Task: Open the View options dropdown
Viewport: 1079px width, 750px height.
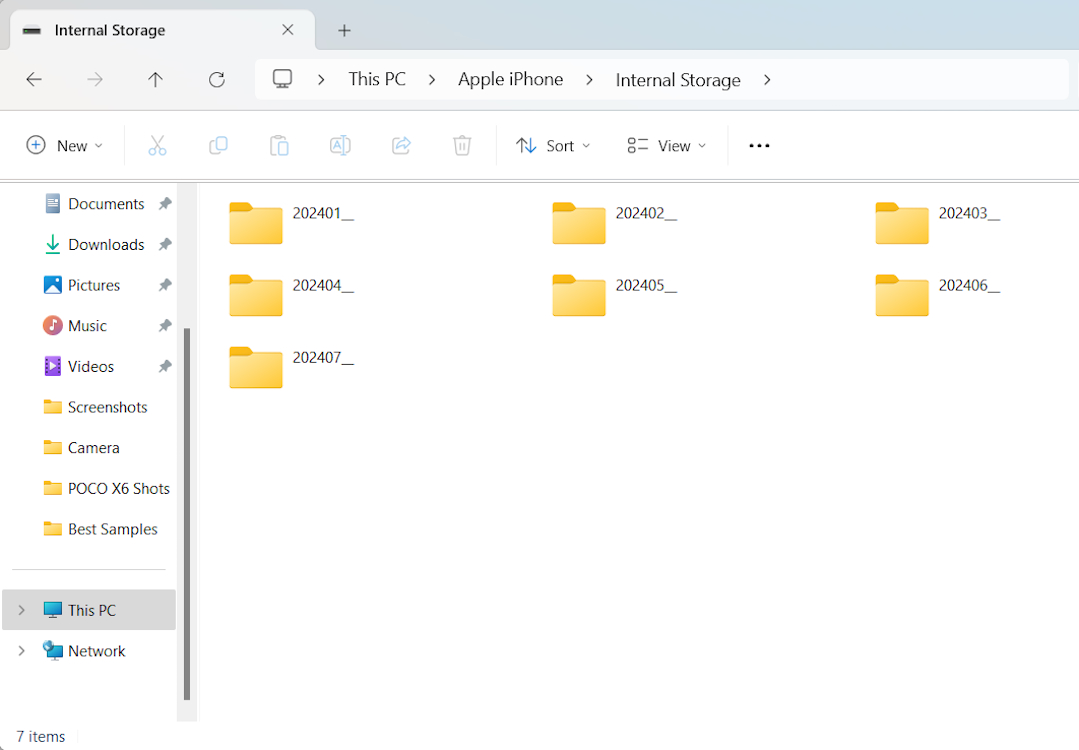Action: [x=665, y=145]
